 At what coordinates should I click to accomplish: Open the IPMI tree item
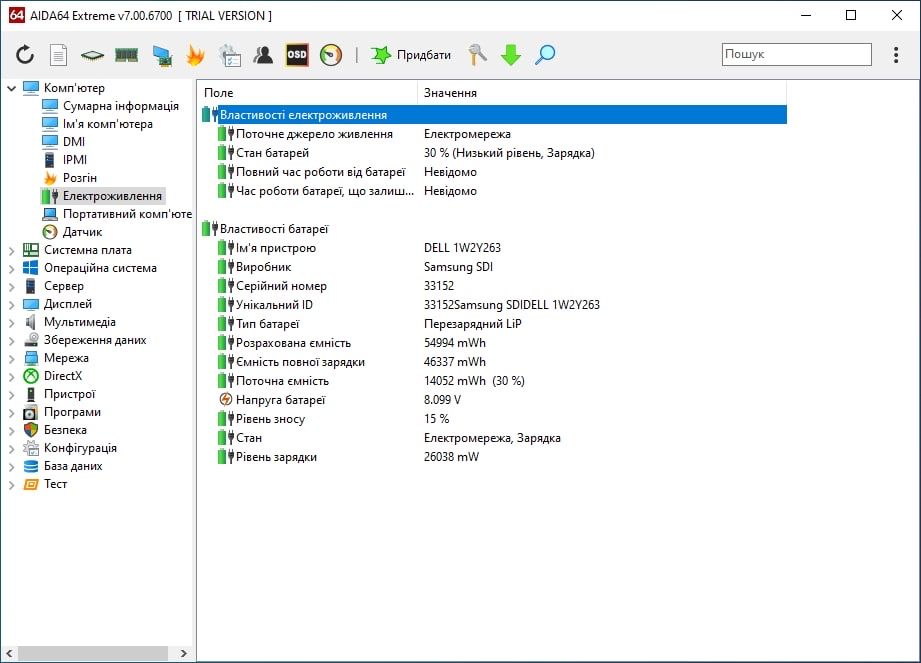tap(75, 160)
